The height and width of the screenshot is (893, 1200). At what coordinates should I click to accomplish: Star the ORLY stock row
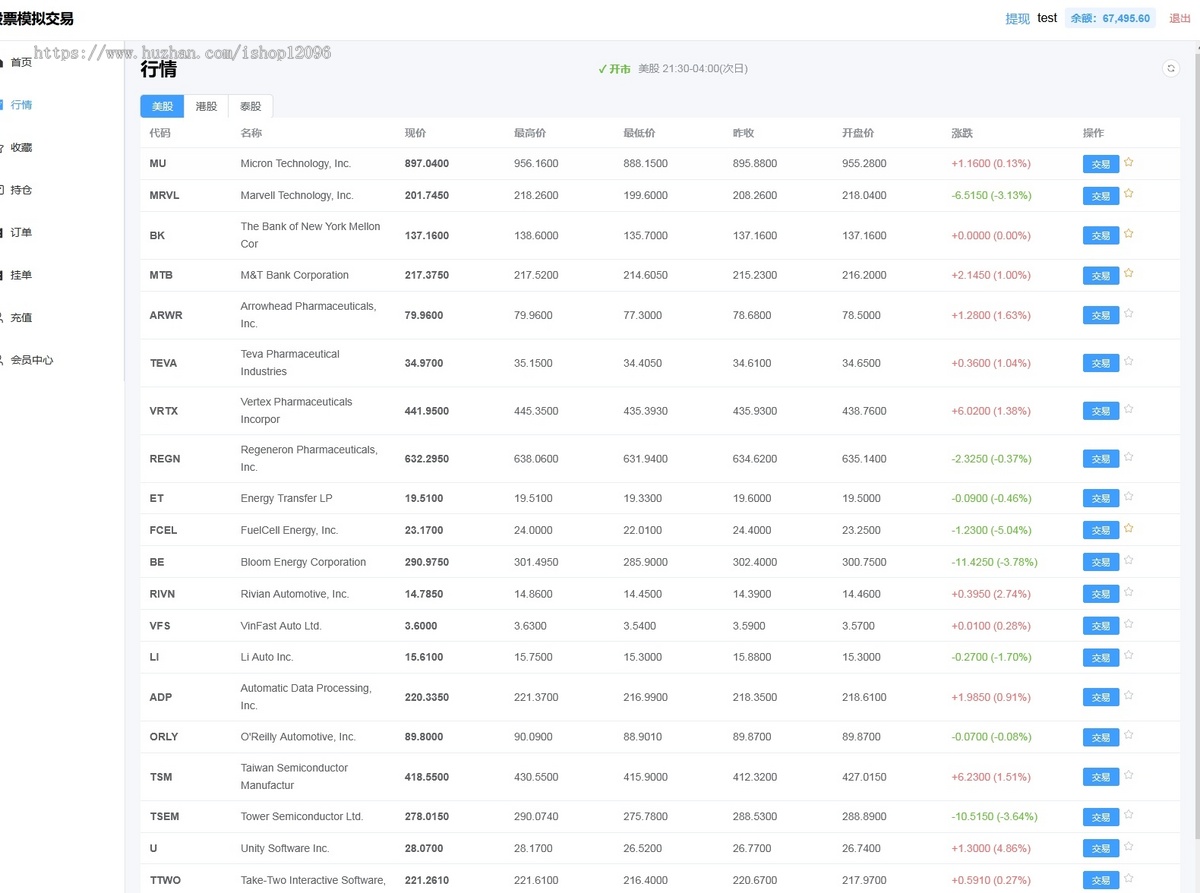pos(1128,736)
